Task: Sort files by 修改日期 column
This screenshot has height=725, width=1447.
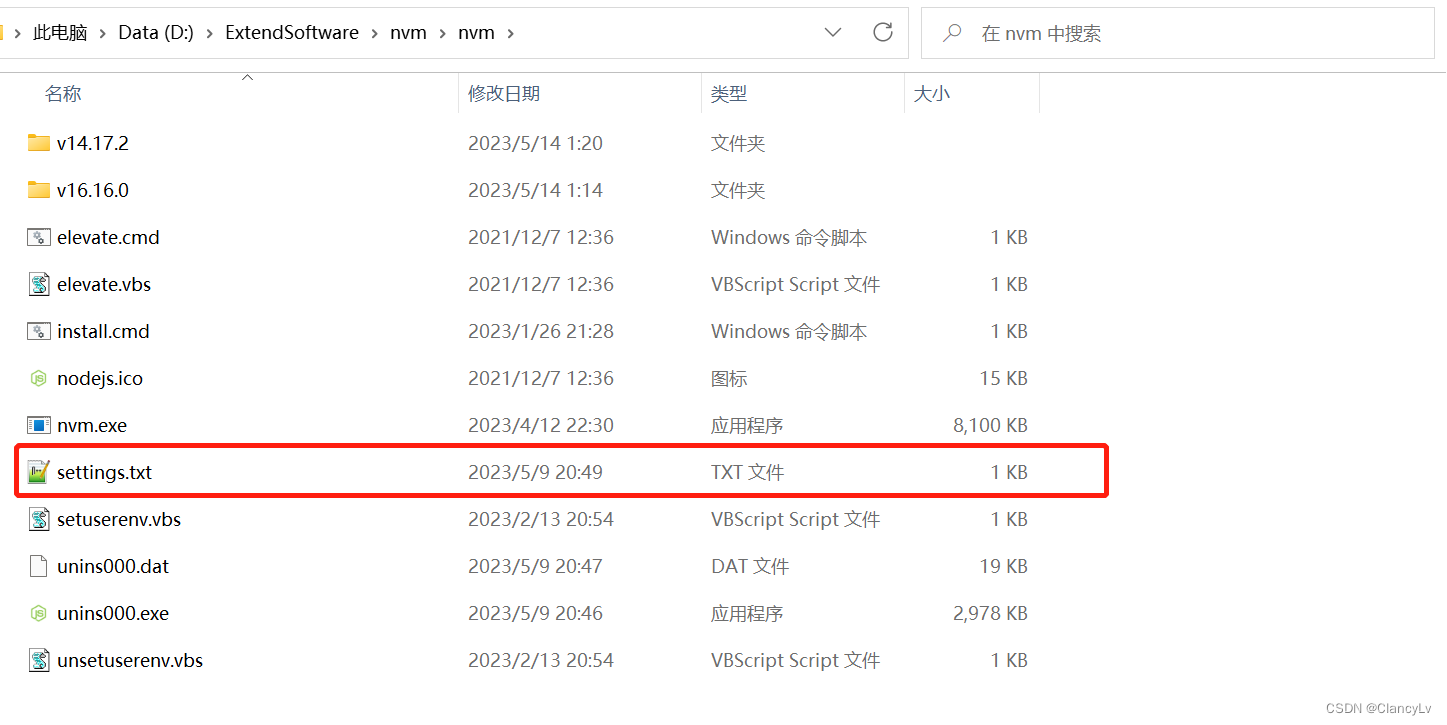Action: click(x=504, y=93)
